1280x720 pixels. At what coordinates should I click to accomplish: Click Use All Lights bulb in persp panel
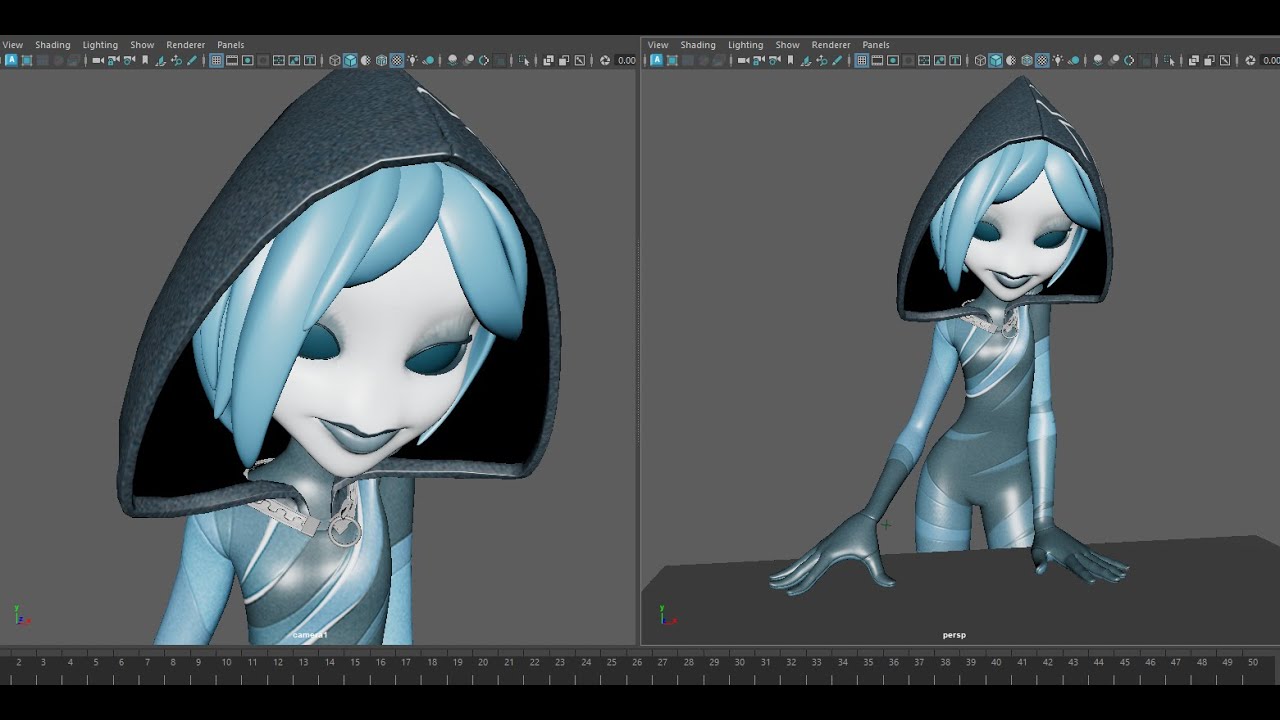tap(1058, 61)
